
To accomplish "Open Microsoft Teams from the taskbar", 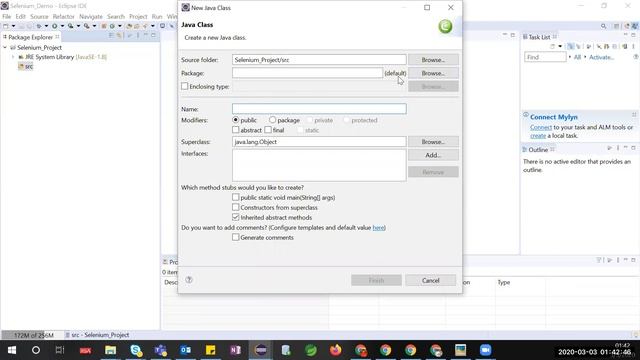I will pyautogui.click(x=161, y=350).
